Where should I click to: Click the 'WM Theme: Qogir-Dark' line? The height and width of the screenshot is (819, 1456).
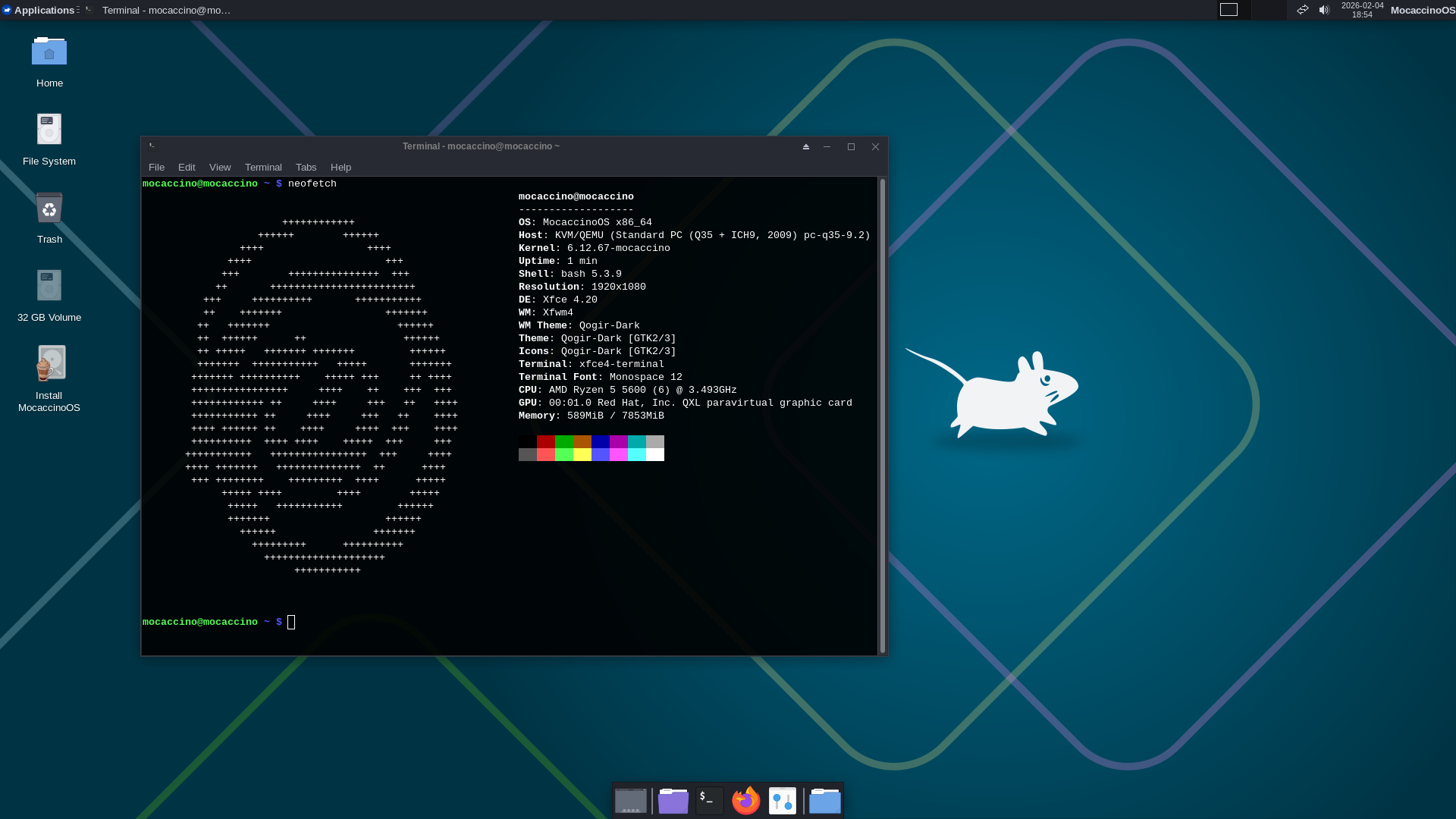pyautogui.click(x=579, y=325)
